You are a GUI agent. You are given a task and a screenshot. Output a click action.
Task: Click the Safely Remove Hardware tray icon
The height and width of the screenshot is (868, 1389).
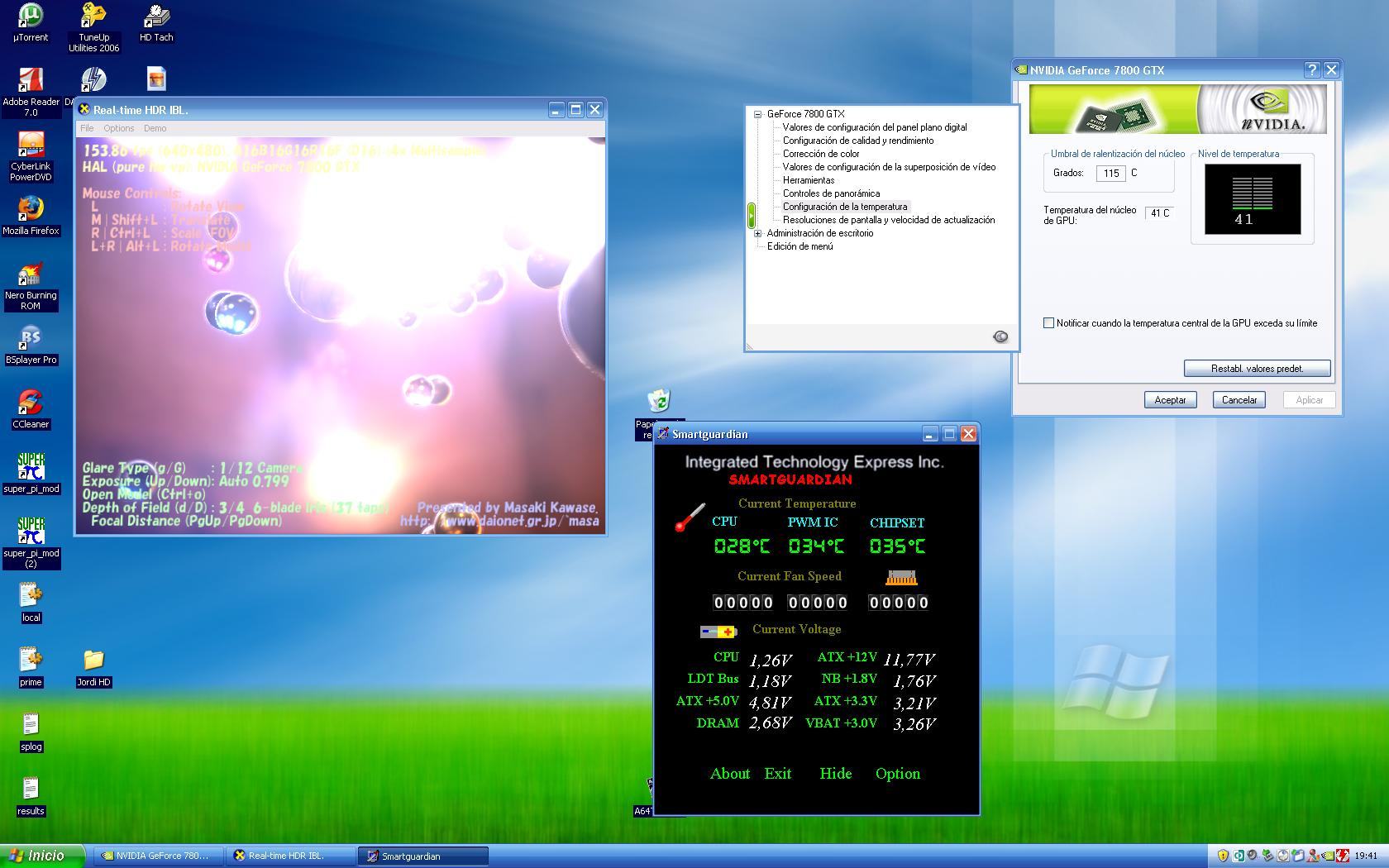click(1267, 856)
